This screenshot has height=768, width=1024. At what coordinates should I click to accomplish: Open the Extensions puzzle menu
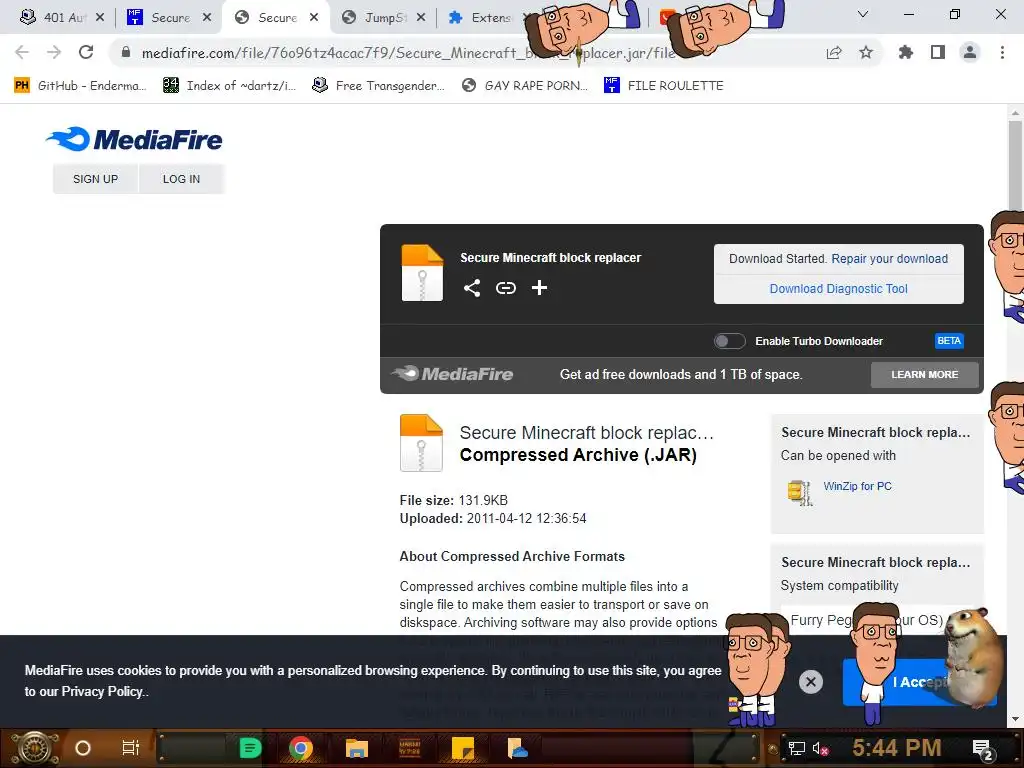tap(906, 52)
